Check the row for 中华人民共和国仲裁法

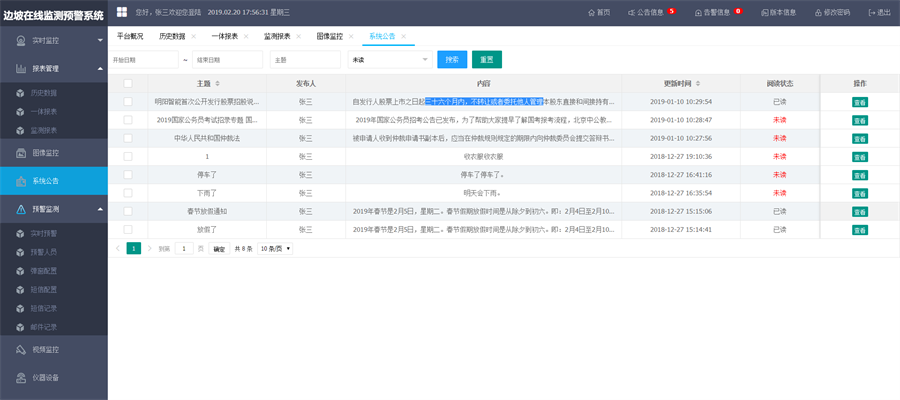tap(128, 138)
